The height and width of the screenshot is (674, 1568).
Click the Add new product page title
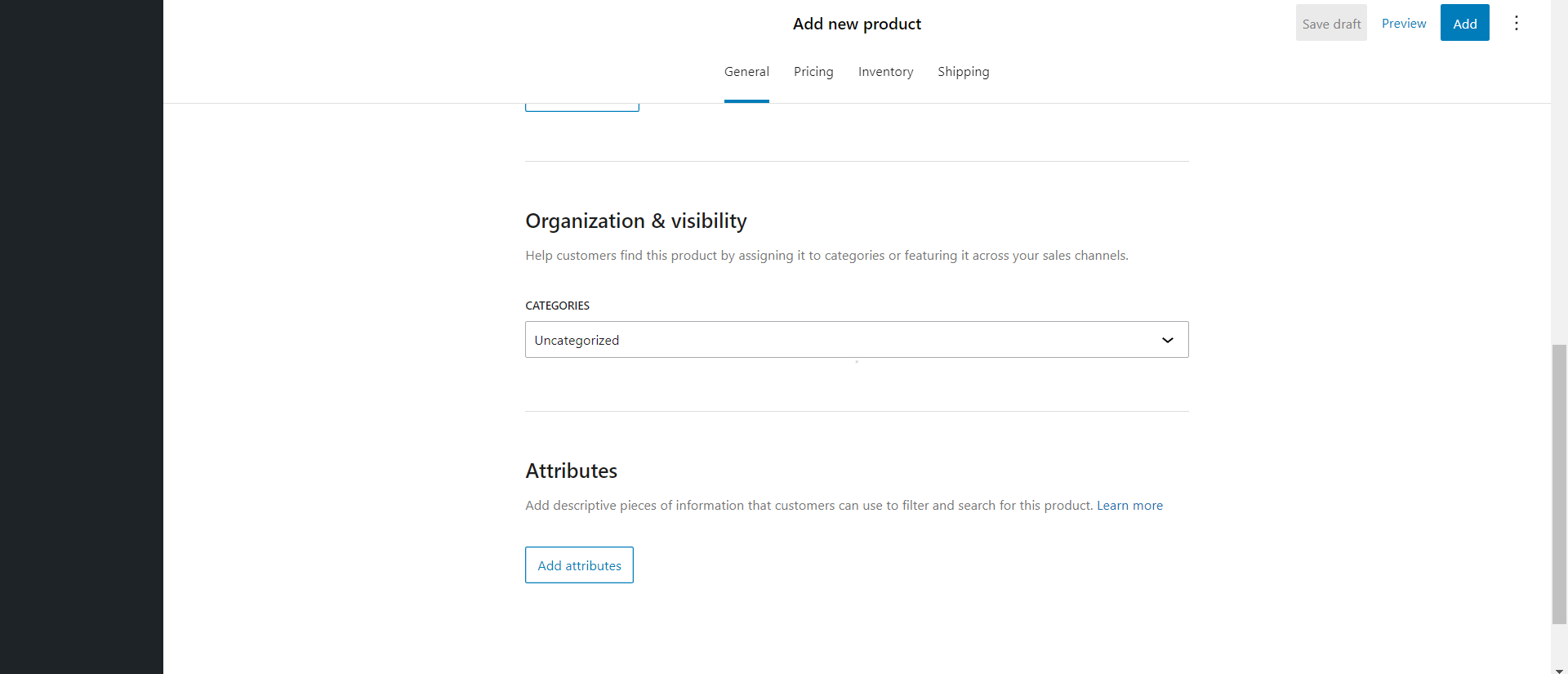(857, 24)
